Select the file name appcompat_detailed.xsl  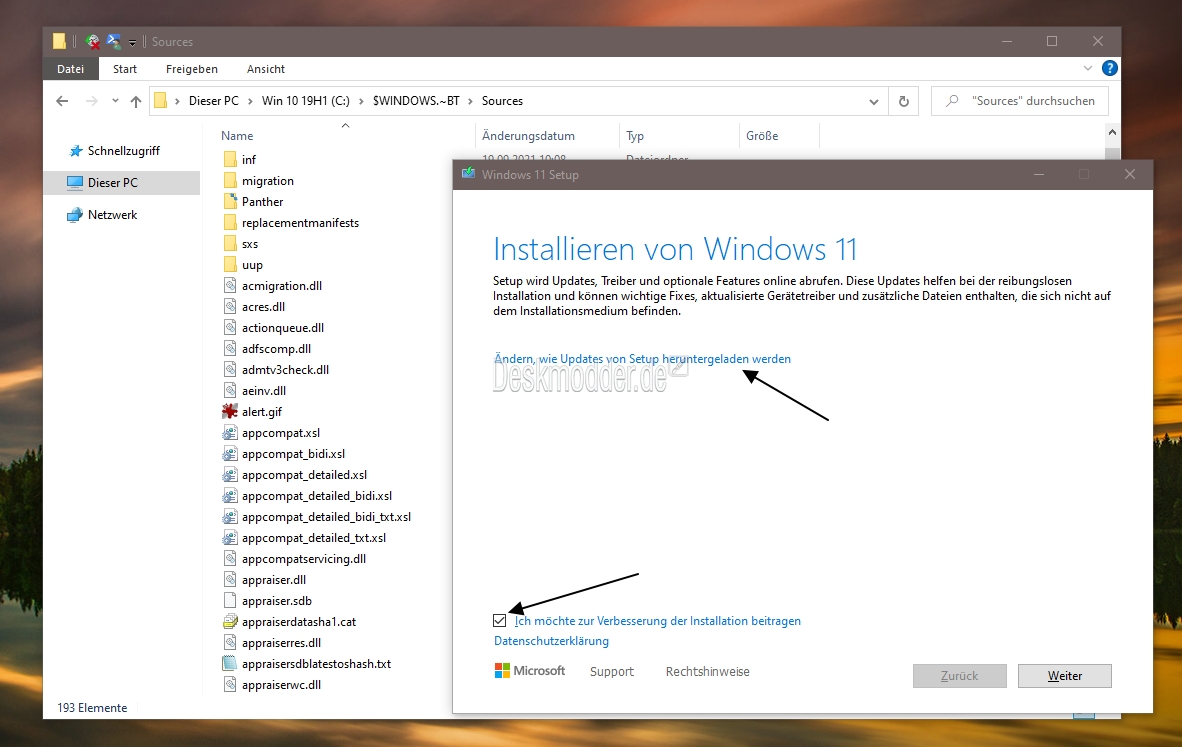click(x=305, y=475)
